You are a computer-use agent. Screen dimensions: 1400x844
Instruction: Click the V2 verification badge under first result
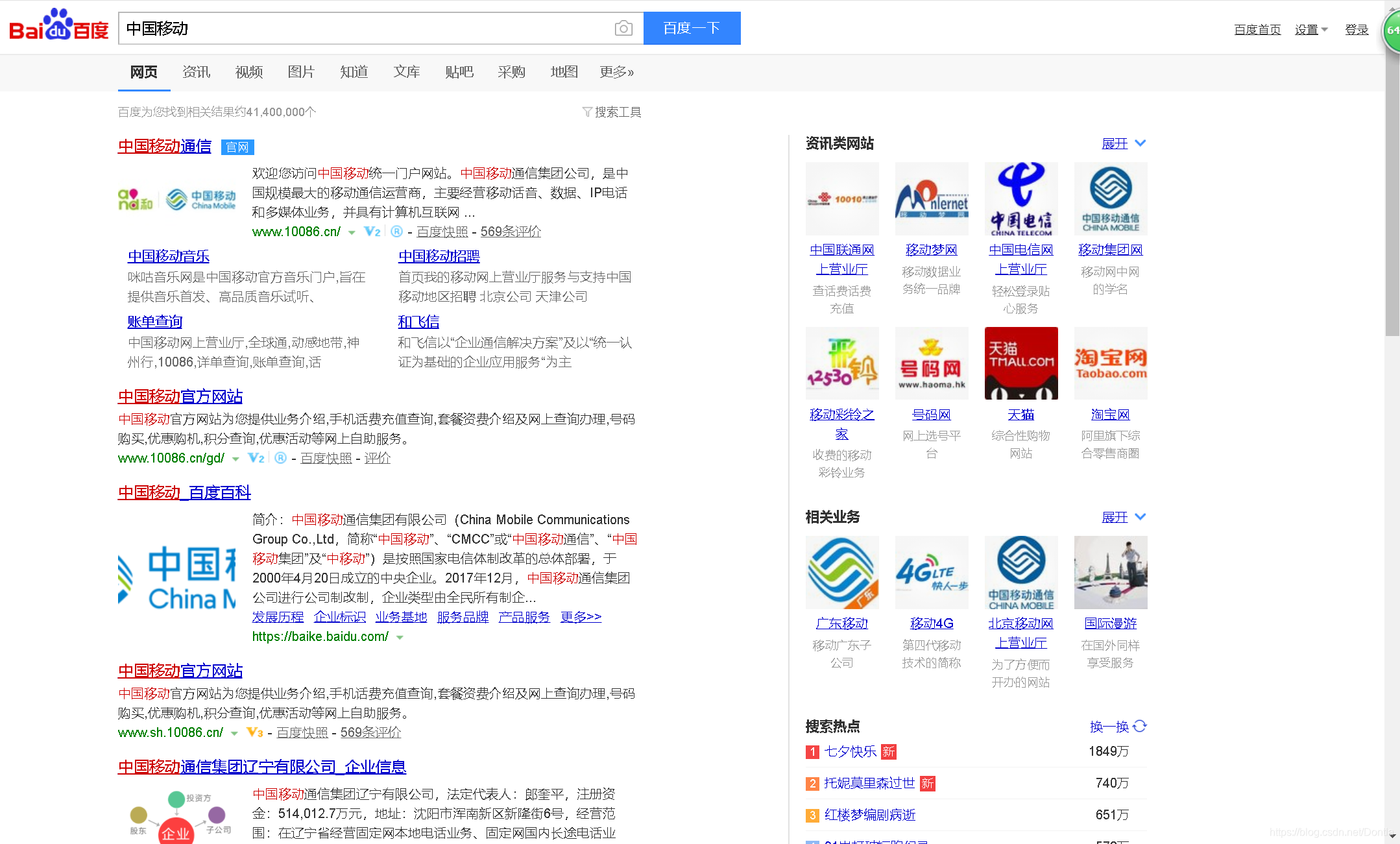[372, 232]
